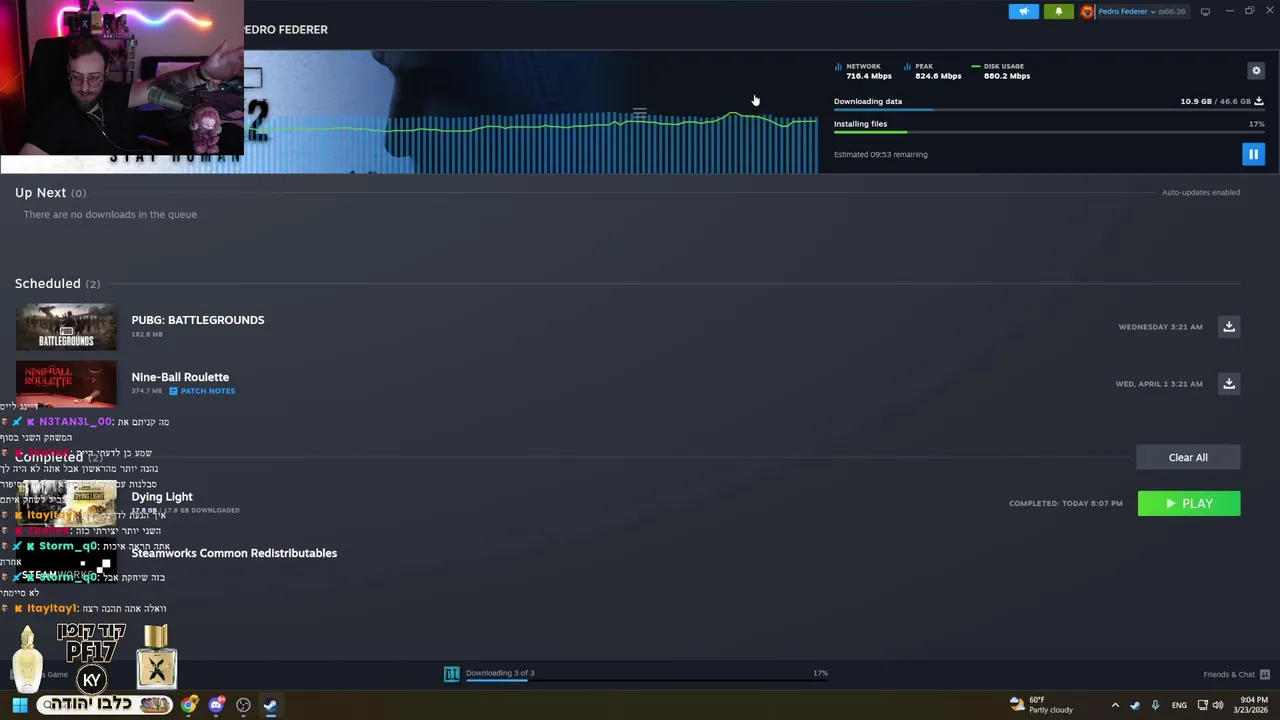Start Nine-Ball Roulette download now
The height and width of the screenshot is (720, 1280).
[x=1229, y=384]
